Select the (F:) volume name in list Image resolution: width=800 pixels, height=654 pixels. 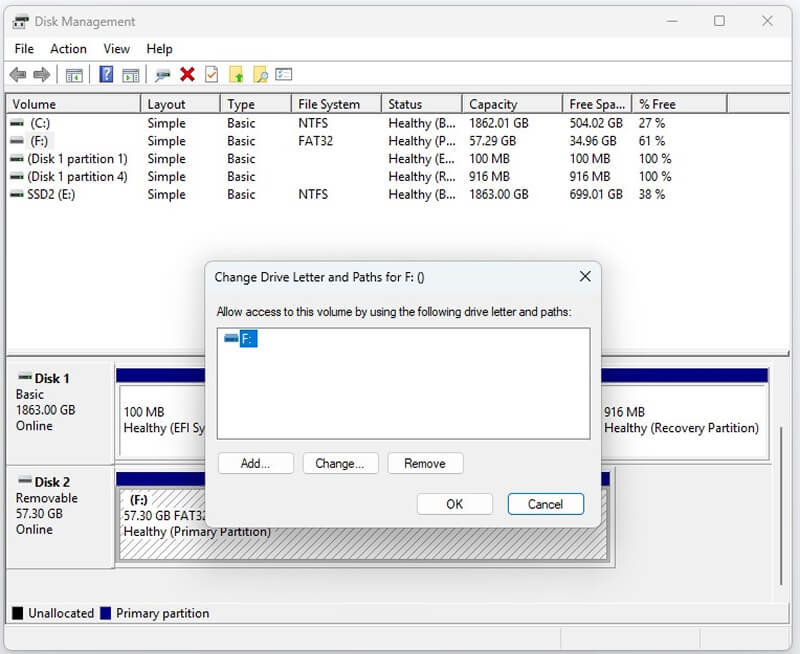click(x=39, y=141)
